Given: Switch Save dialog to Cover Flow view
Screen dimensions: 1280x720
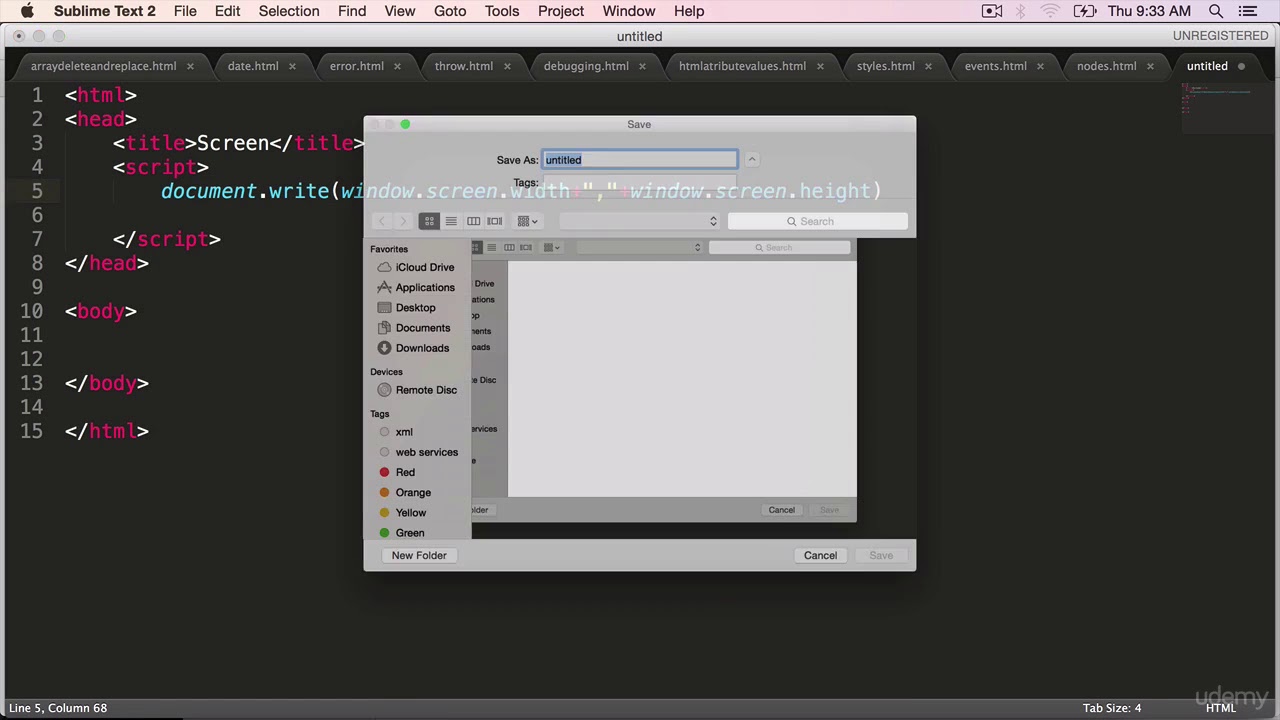Looking at the screenshot, I should 495,221.
